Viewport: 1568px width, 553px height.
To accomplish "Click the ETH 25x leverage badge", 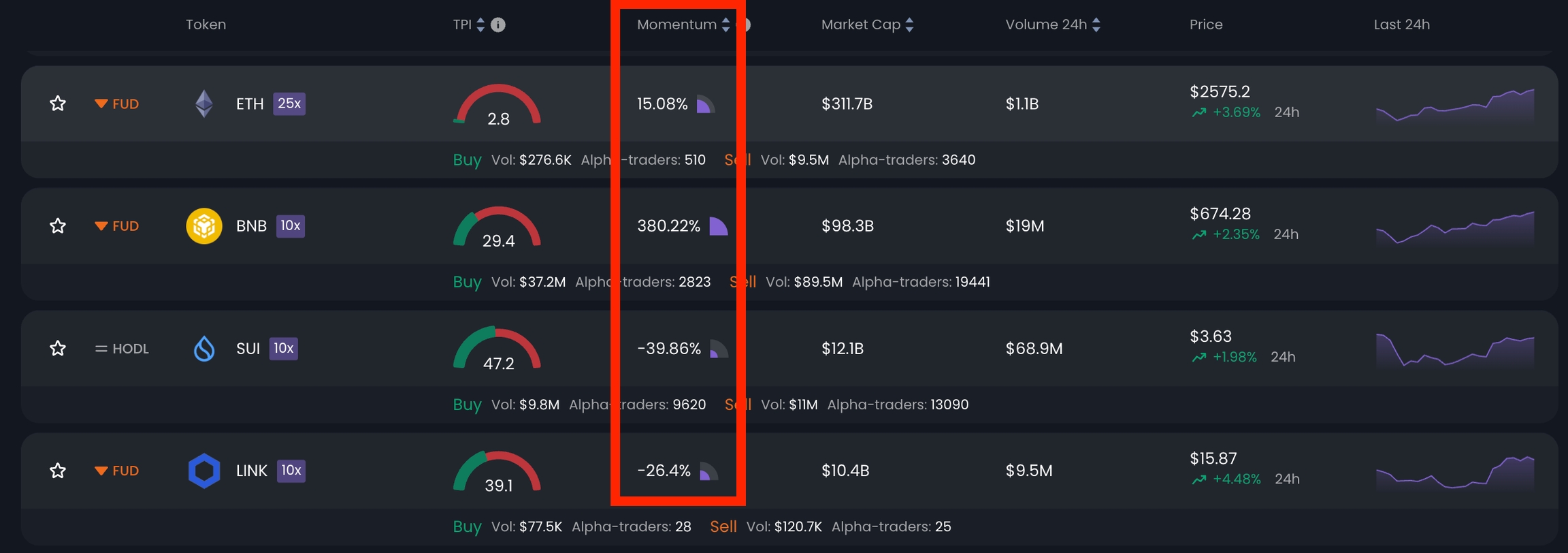I will 289,104.
